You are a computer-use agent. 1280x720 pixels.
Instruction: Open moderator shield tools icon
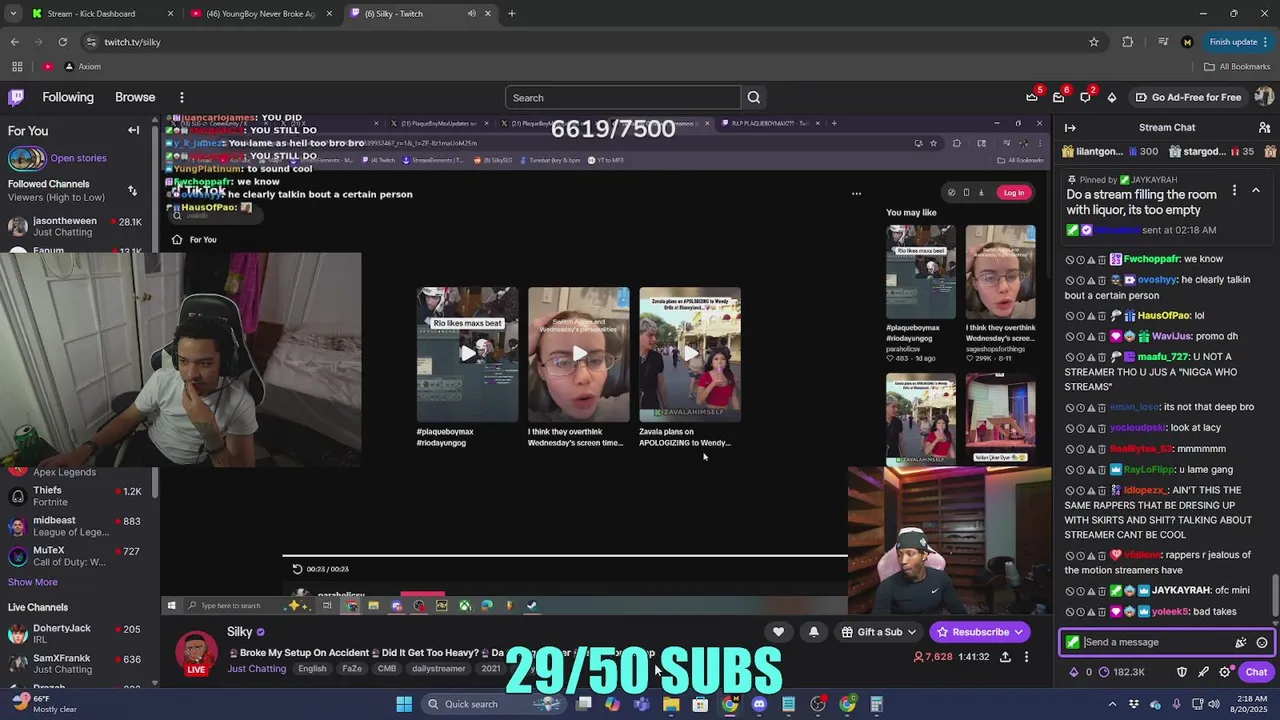1182,672
